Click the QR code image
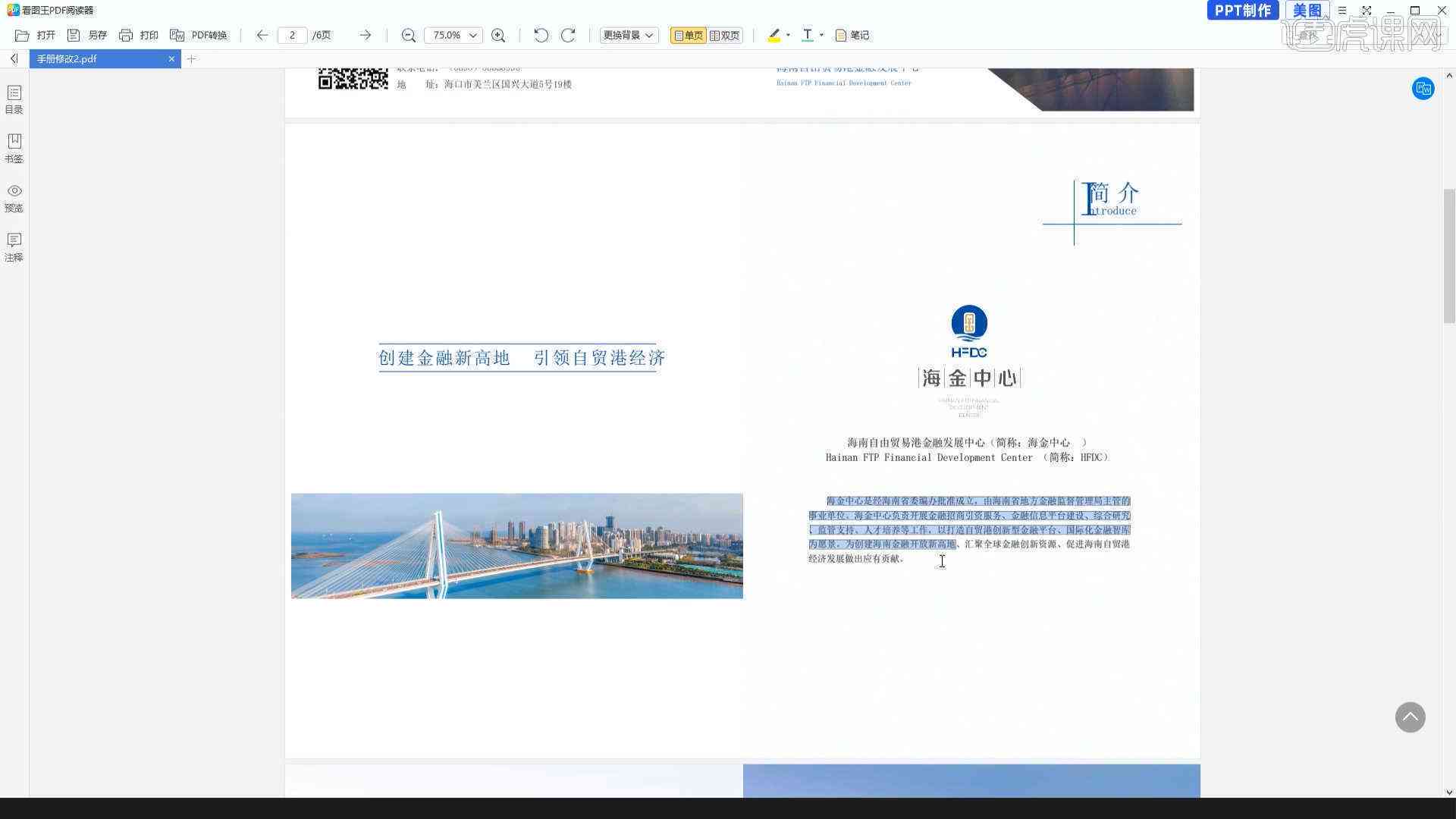This screenshot has height=819, width=1456. (x=353, y=78)
